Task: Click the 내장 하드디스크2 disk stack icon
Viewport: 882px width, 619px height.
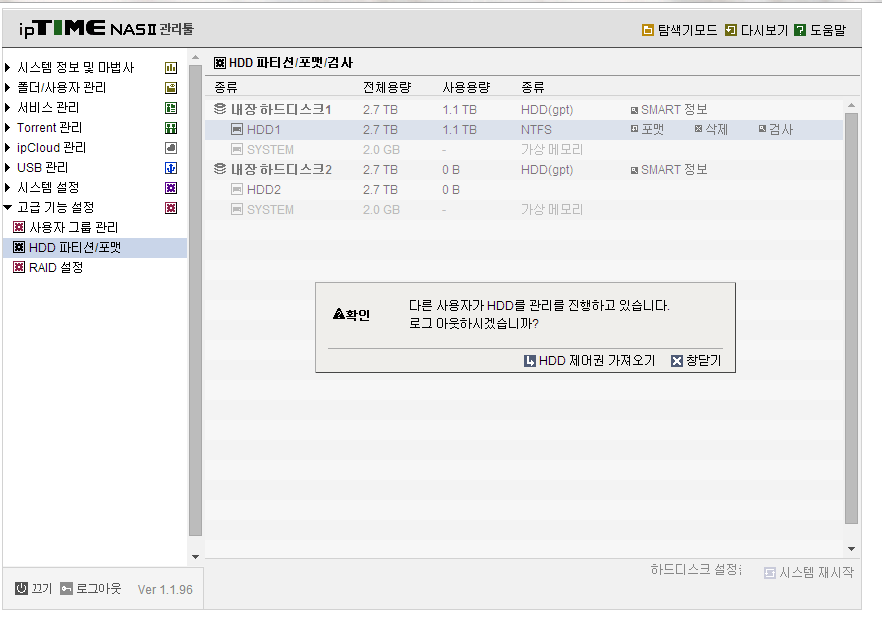Action: (220, 169)
